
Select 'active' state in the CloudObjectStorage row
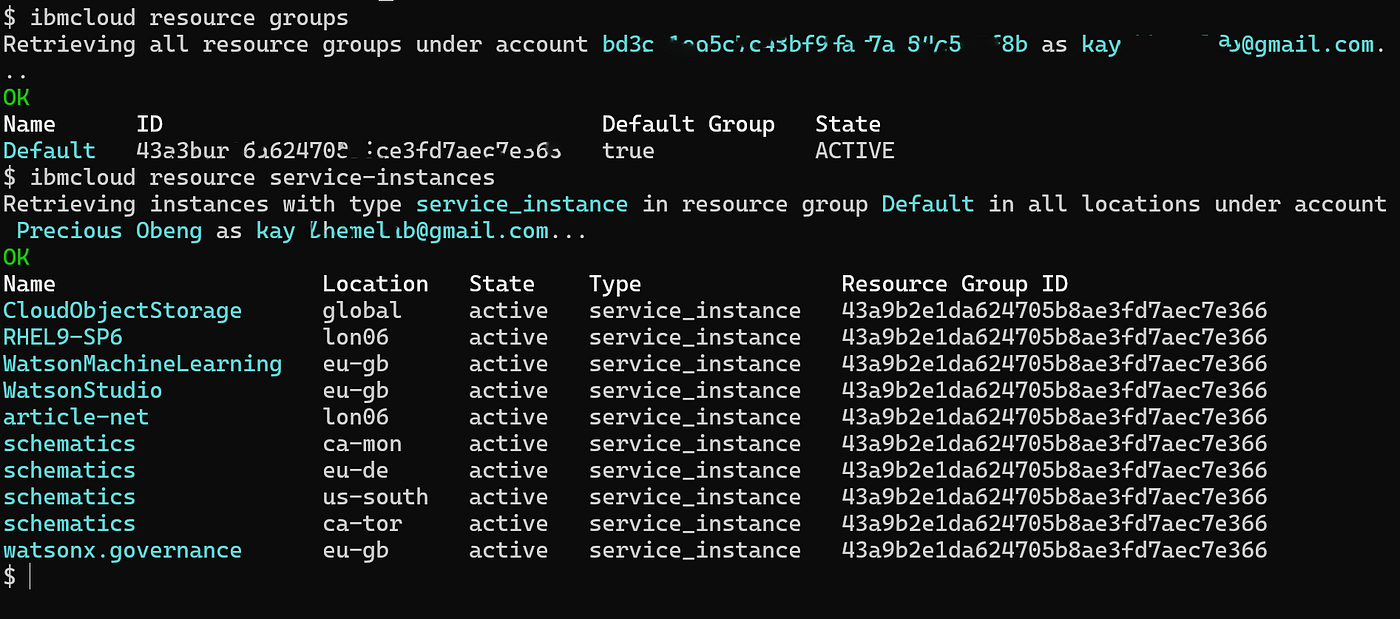[x=508, y=311]
